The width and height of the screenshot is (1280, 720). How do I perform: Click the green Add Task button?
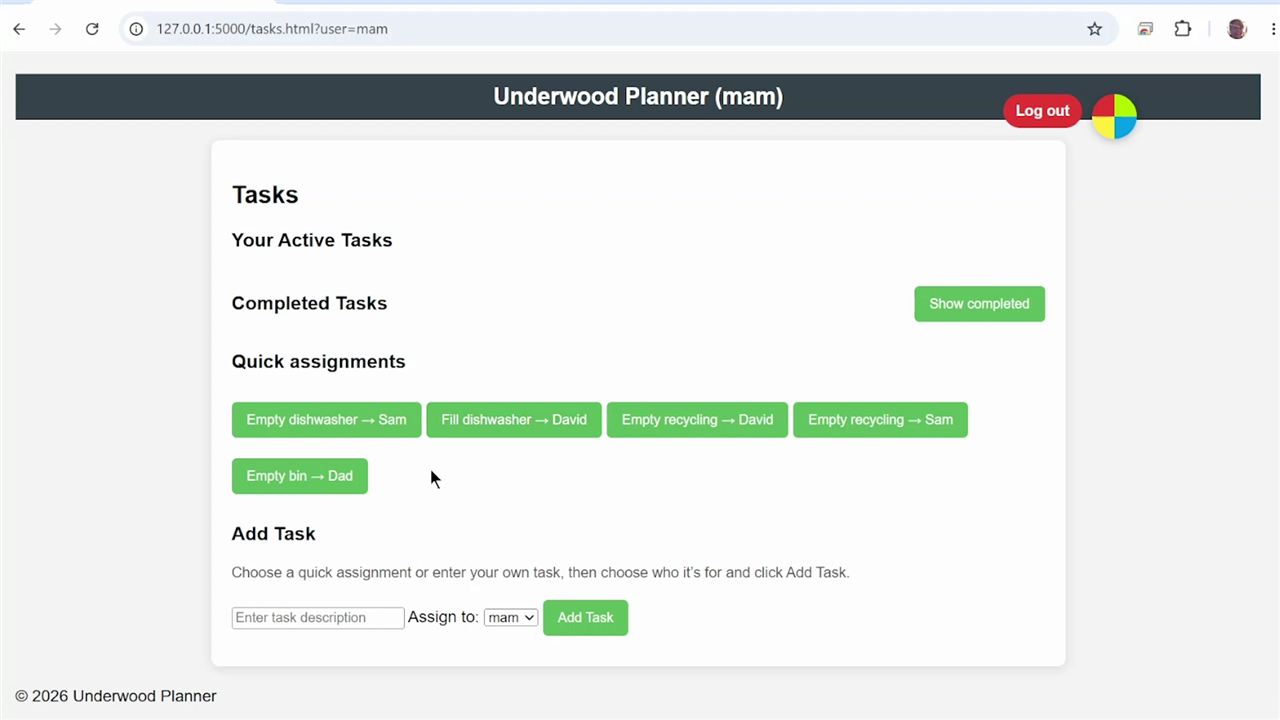tap(585, 618)
